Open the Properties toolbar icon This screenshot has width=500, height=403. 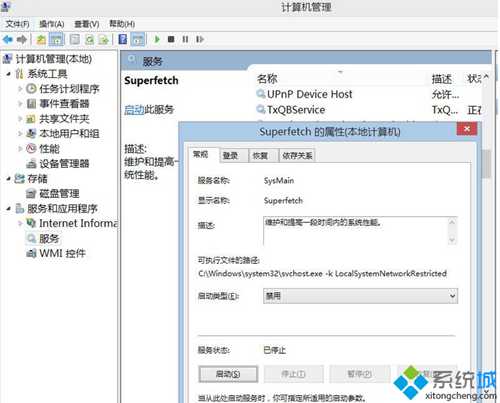74,40
